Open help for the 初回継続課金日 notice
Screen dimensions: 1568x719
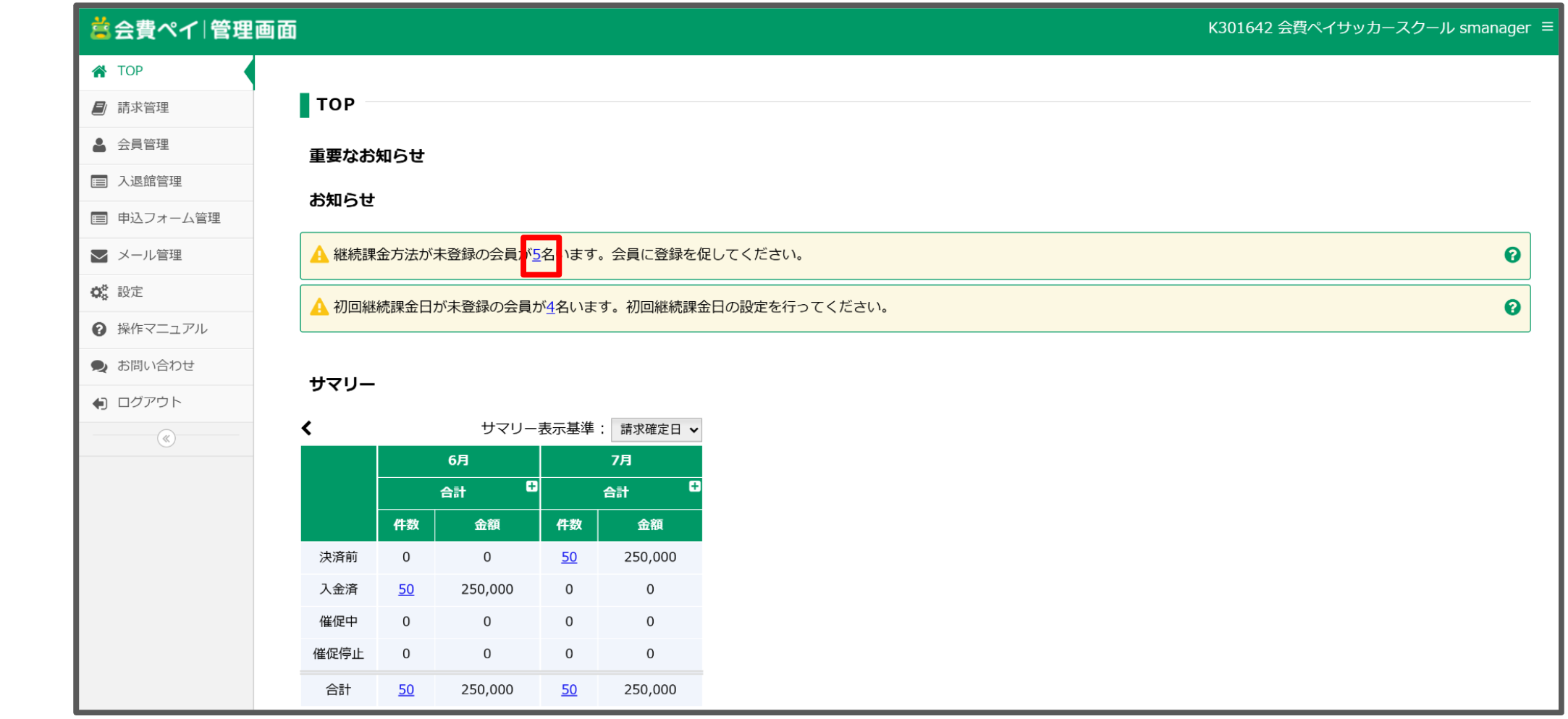tap(1514, 307)
